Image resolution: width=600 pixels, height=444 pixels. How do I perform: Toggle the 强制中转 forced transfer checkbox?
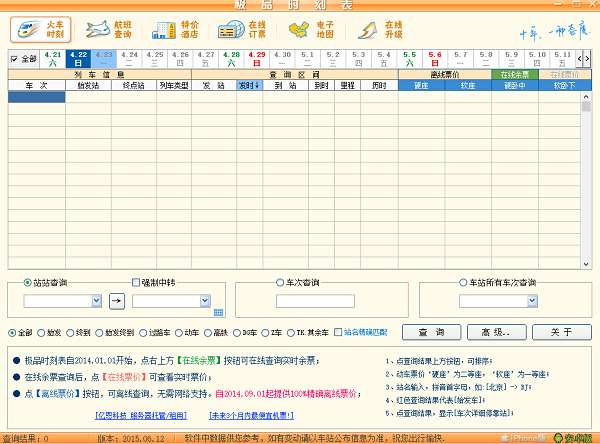[x=137, y=283]
